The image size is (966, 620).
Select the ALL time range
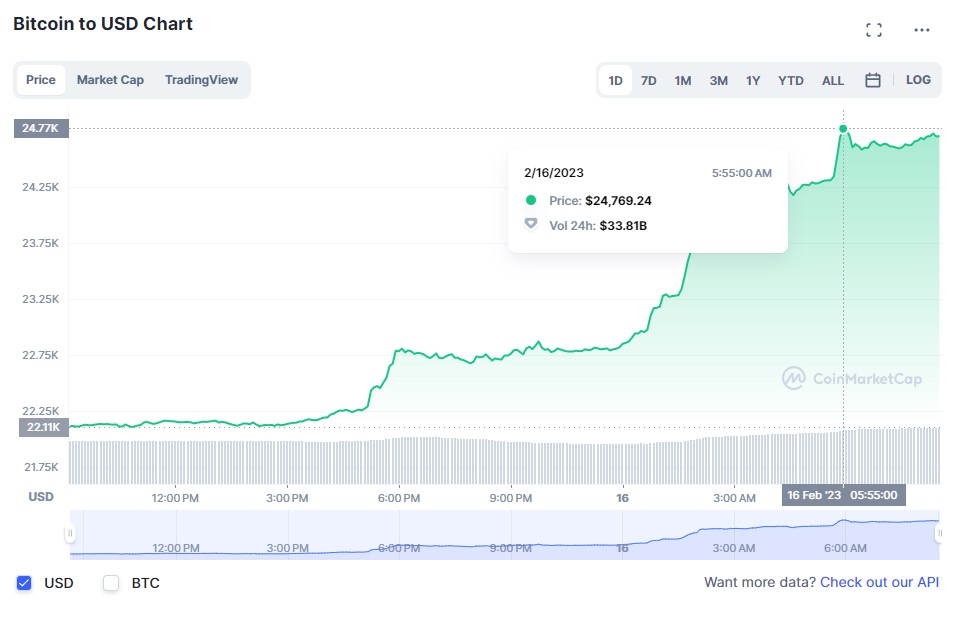pos(832,81)
